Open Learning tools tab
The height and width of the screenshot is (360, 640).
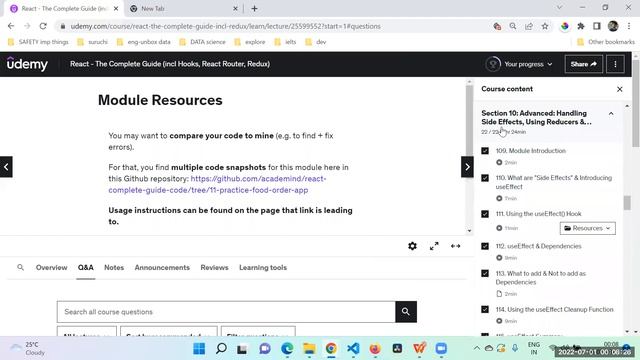click(263, 267)
